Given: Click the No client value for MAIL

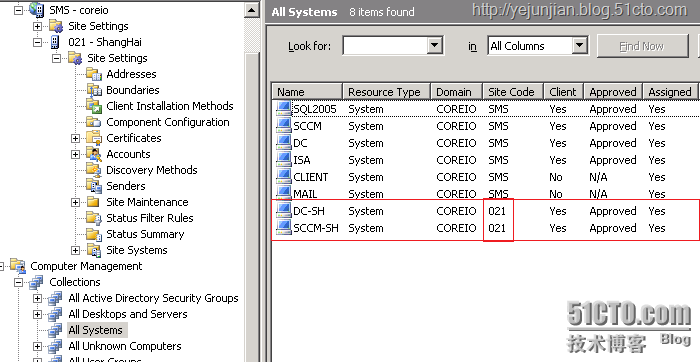Looking at the screenshot, I should pos(556,194).
